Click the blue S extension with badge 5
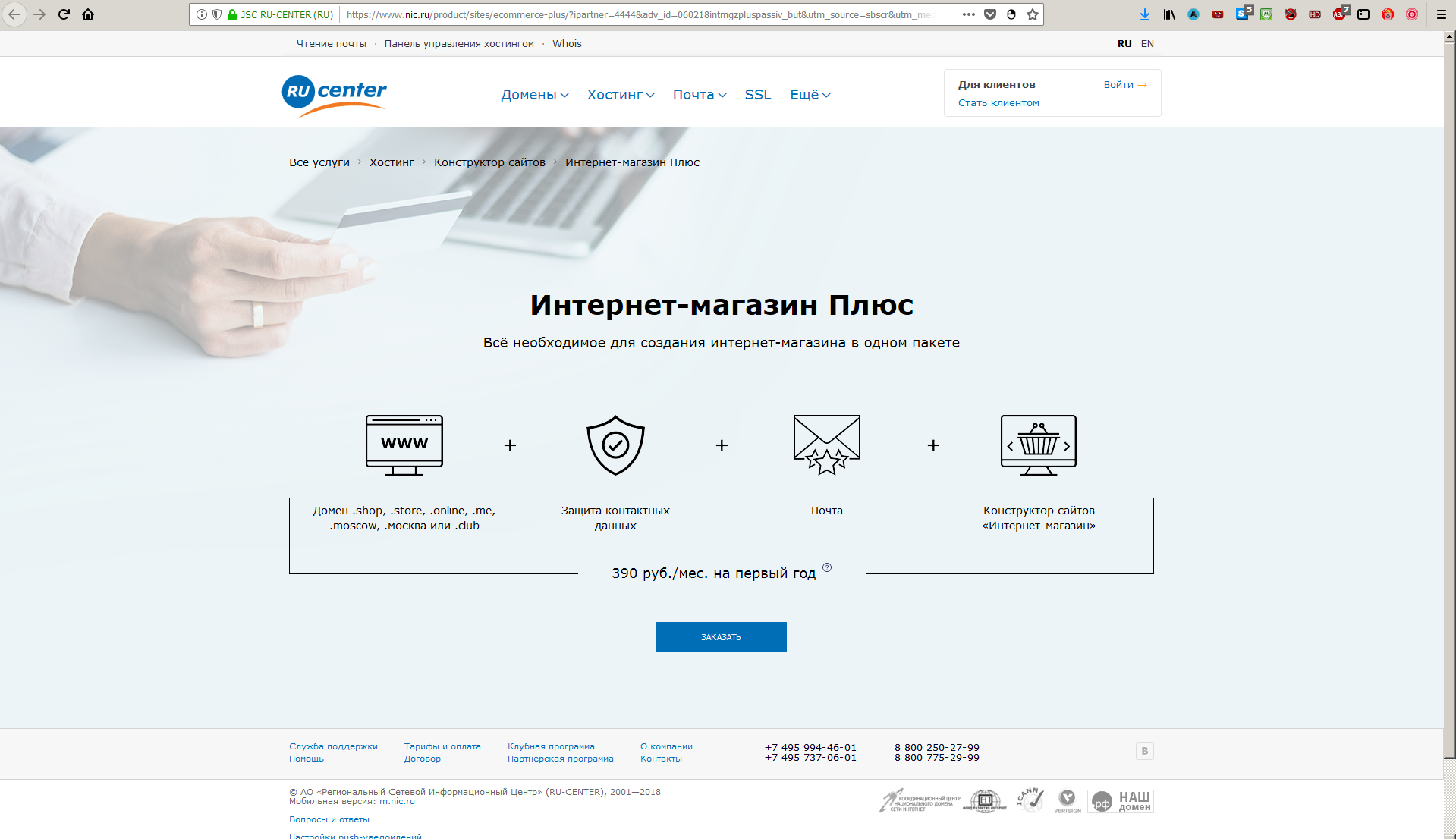Viewport: 1456px width, 839px height. pyautogui.click(x=1243, y=14)
